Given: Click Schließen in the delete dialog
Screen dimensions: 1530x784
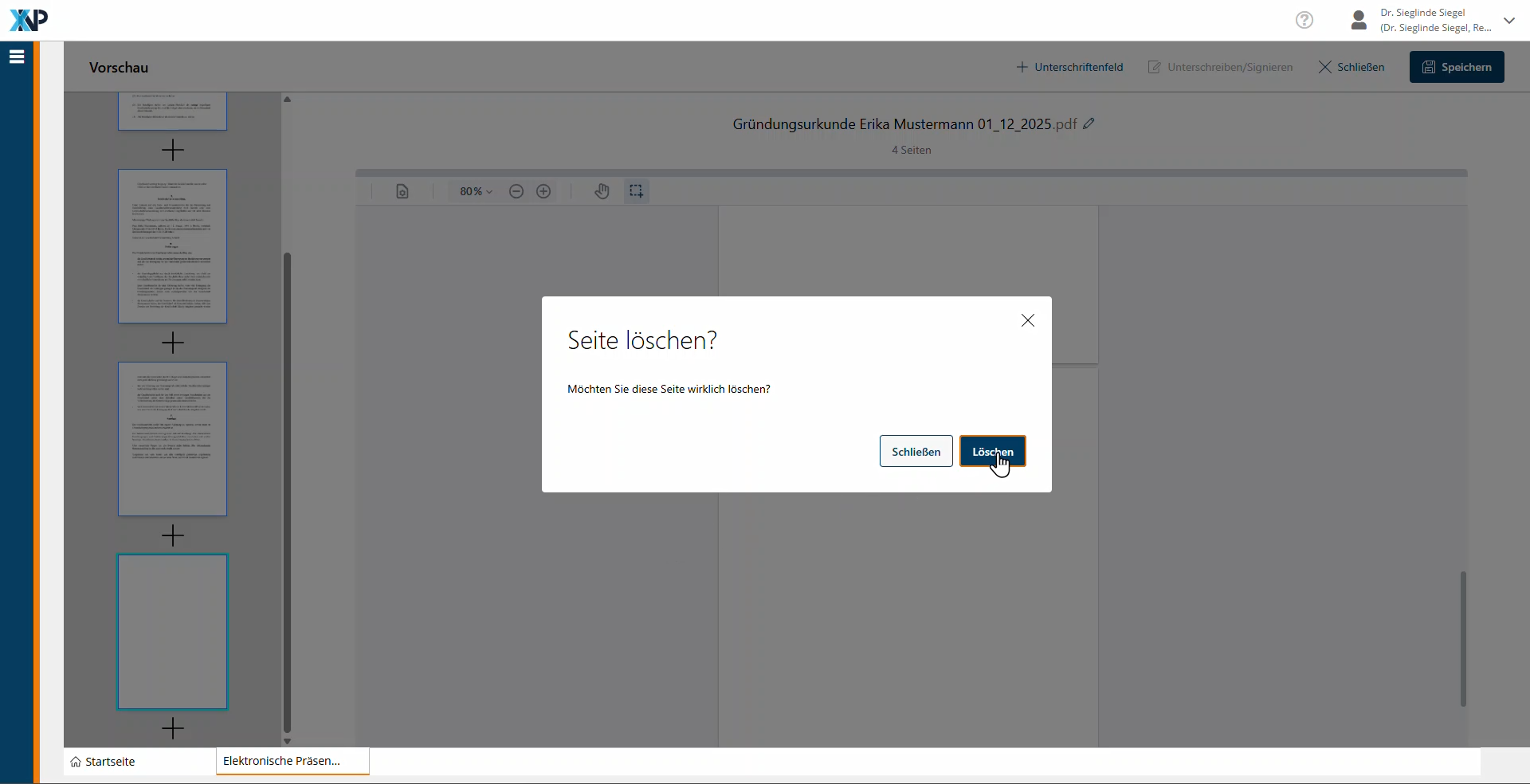Looking at the screenshot, I should (x=916, y=451).
